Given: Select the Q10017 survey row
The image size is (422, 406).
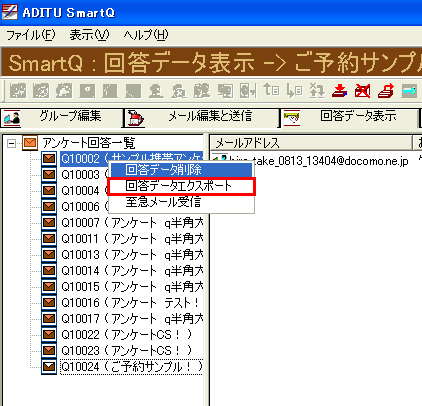Looking at the screenshot, I should pos(132,318).
